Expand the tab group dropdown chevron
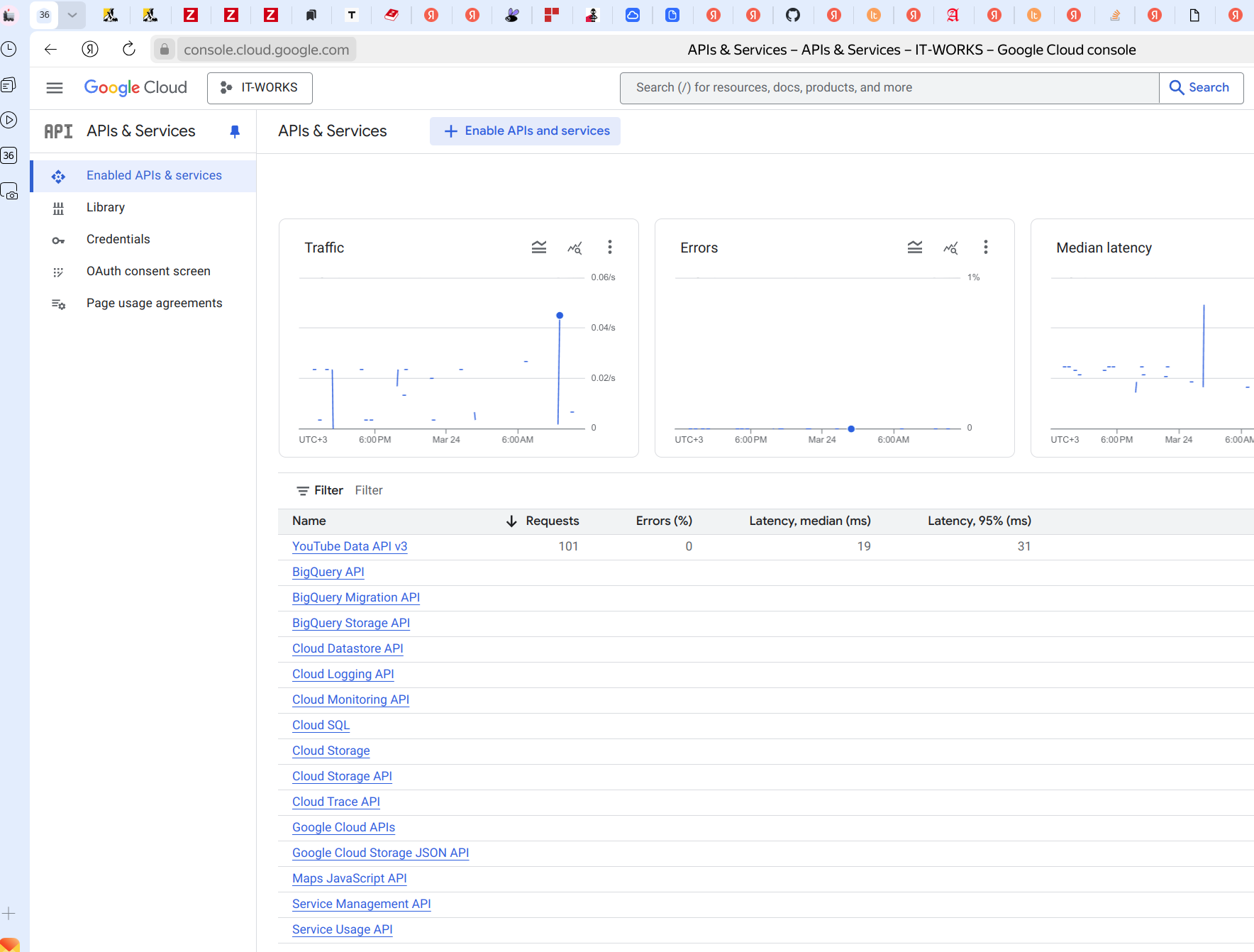The width and height of the screenshot is (1254, 952). click(x=72, y=15)
